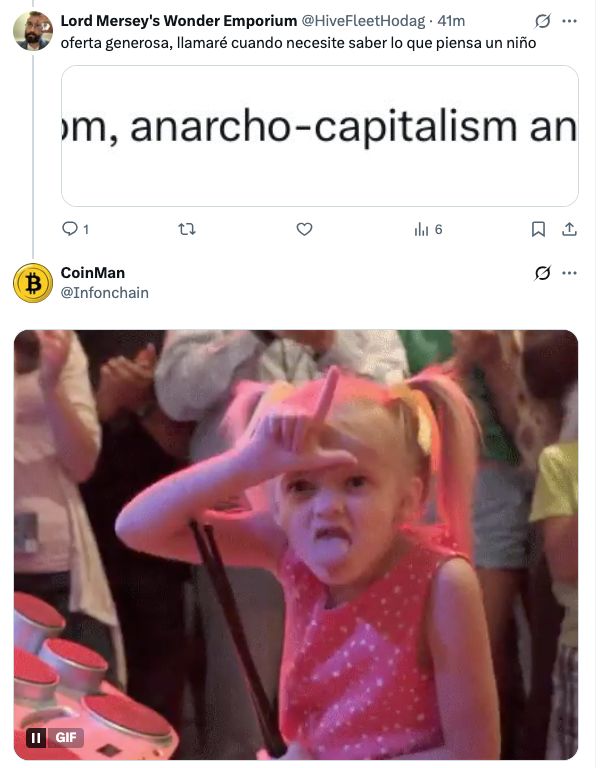
Task: Open the anarcho-capitalism quoted card
Action: [320, 136]
